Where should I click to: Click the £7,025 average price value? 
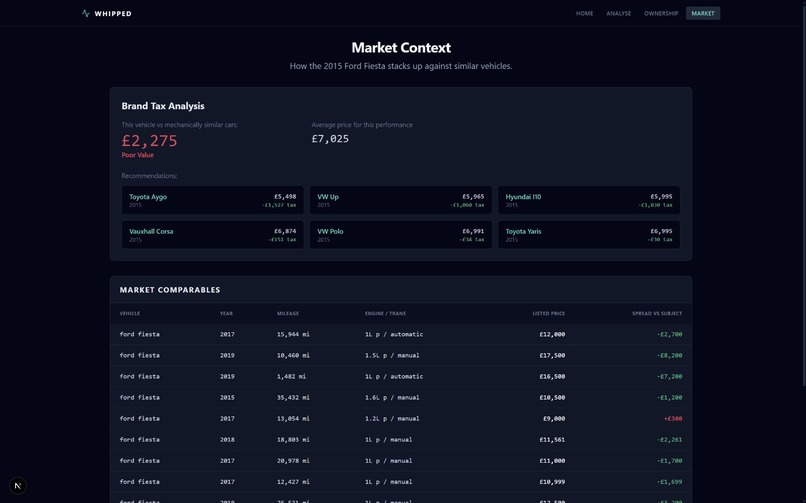[330, 139]
